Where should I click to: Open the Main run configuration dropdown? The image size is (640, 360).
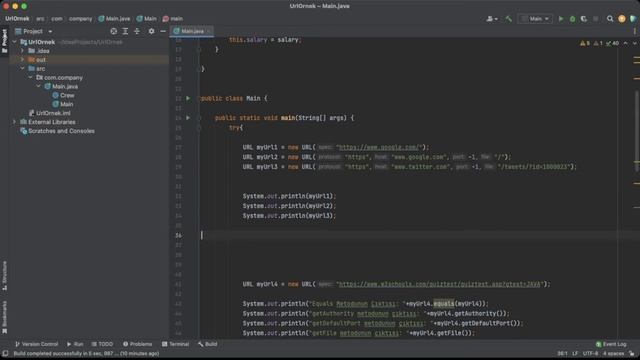coord(535,19)
